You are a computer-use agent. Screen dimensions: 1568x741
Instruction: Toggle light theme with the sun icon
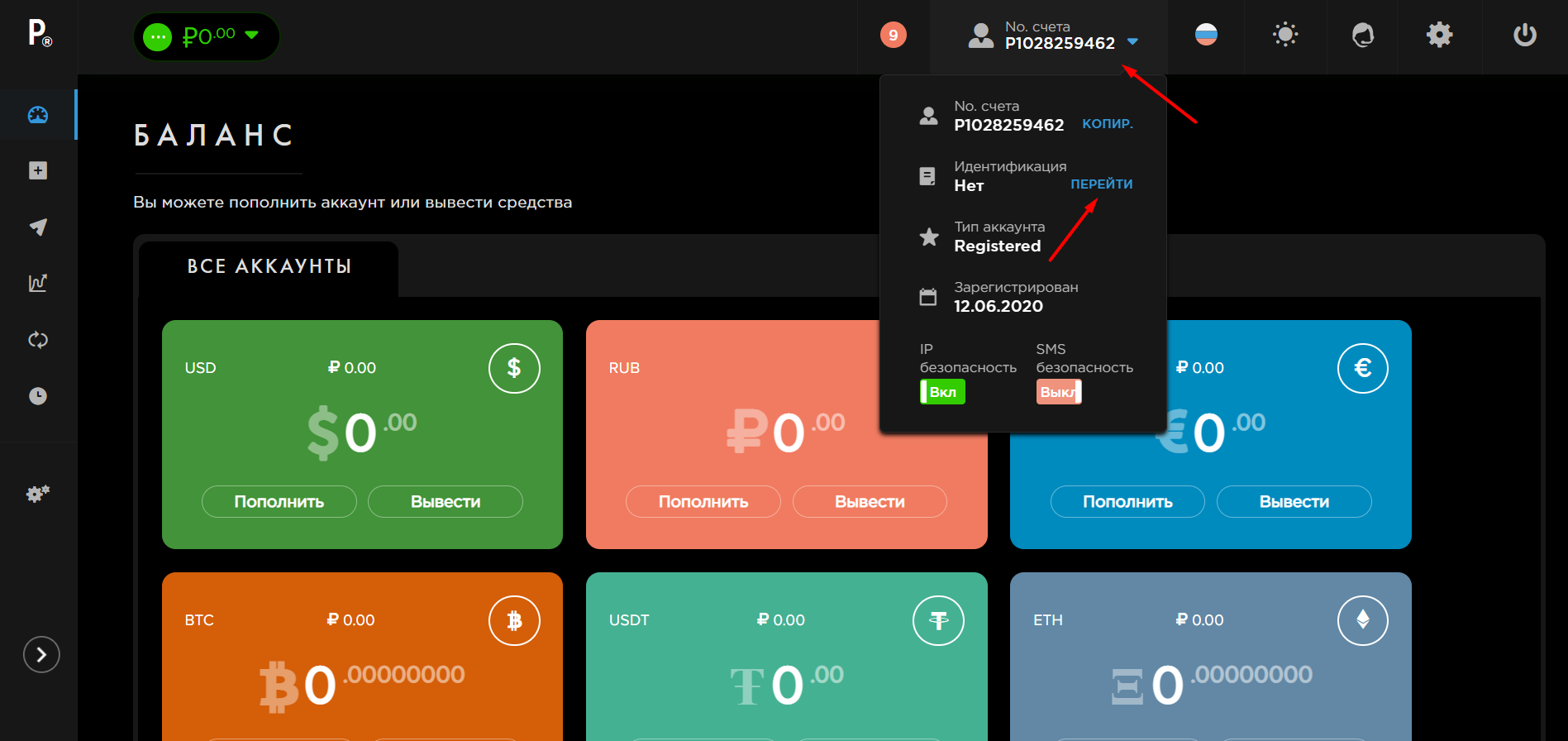point(1285,35)
